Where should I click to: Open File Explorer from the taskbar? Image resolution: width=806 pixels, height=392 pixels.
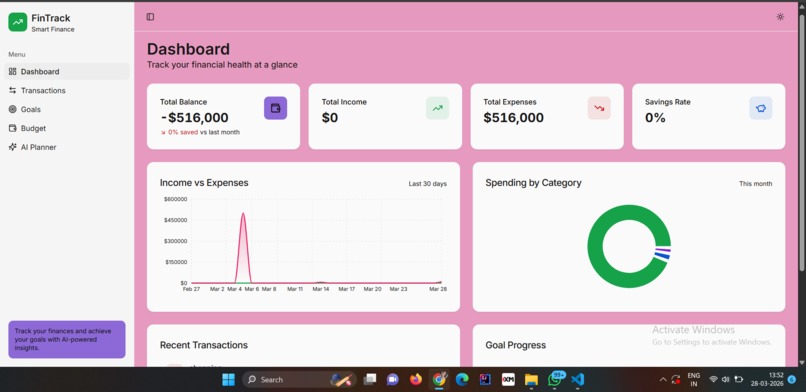pyautogui.click(x=532, y=380)
